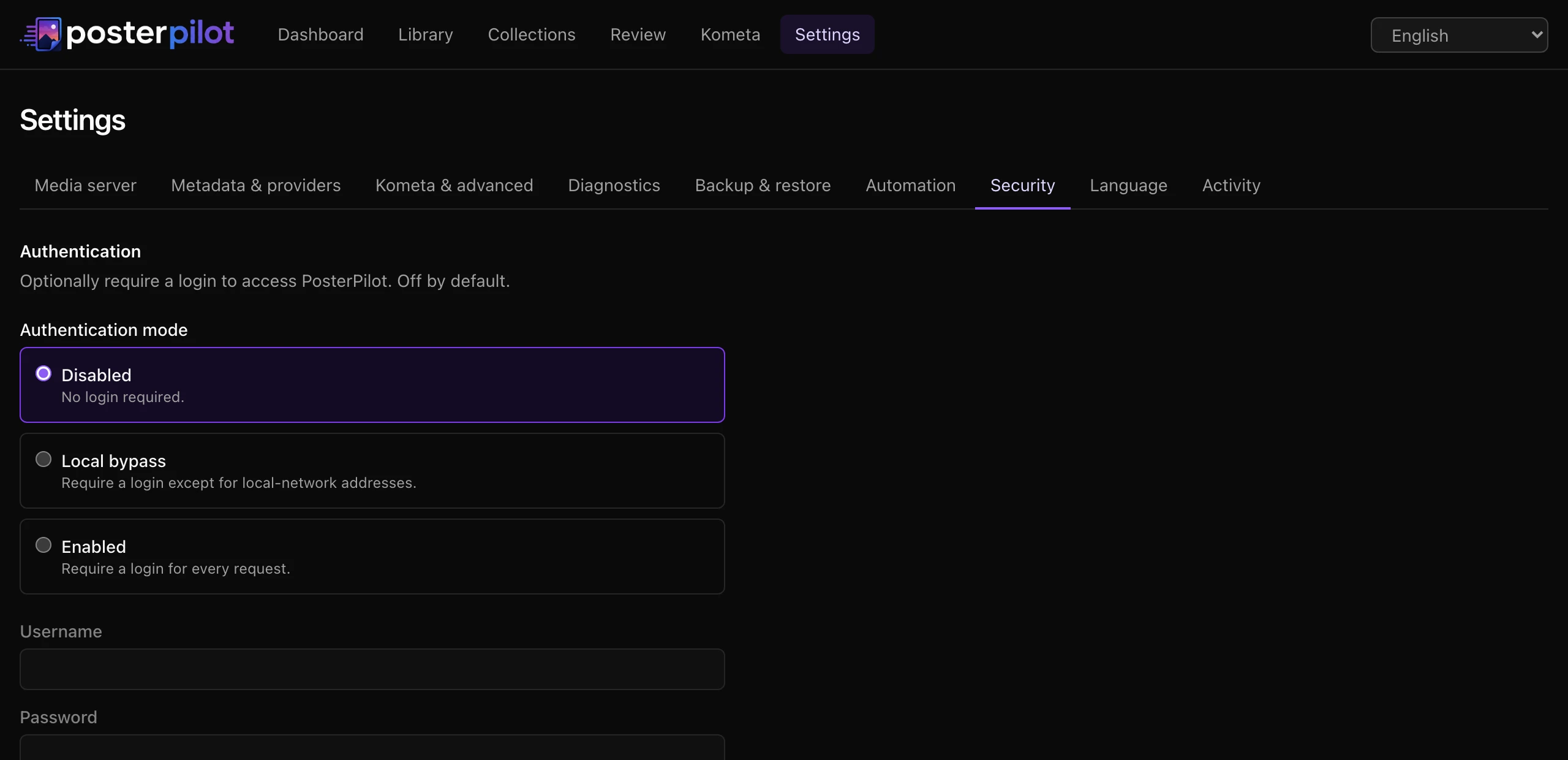The height and width of the screenshot is (760, 1568).
Task: Focus the Password input field
Action: (372, 748)
